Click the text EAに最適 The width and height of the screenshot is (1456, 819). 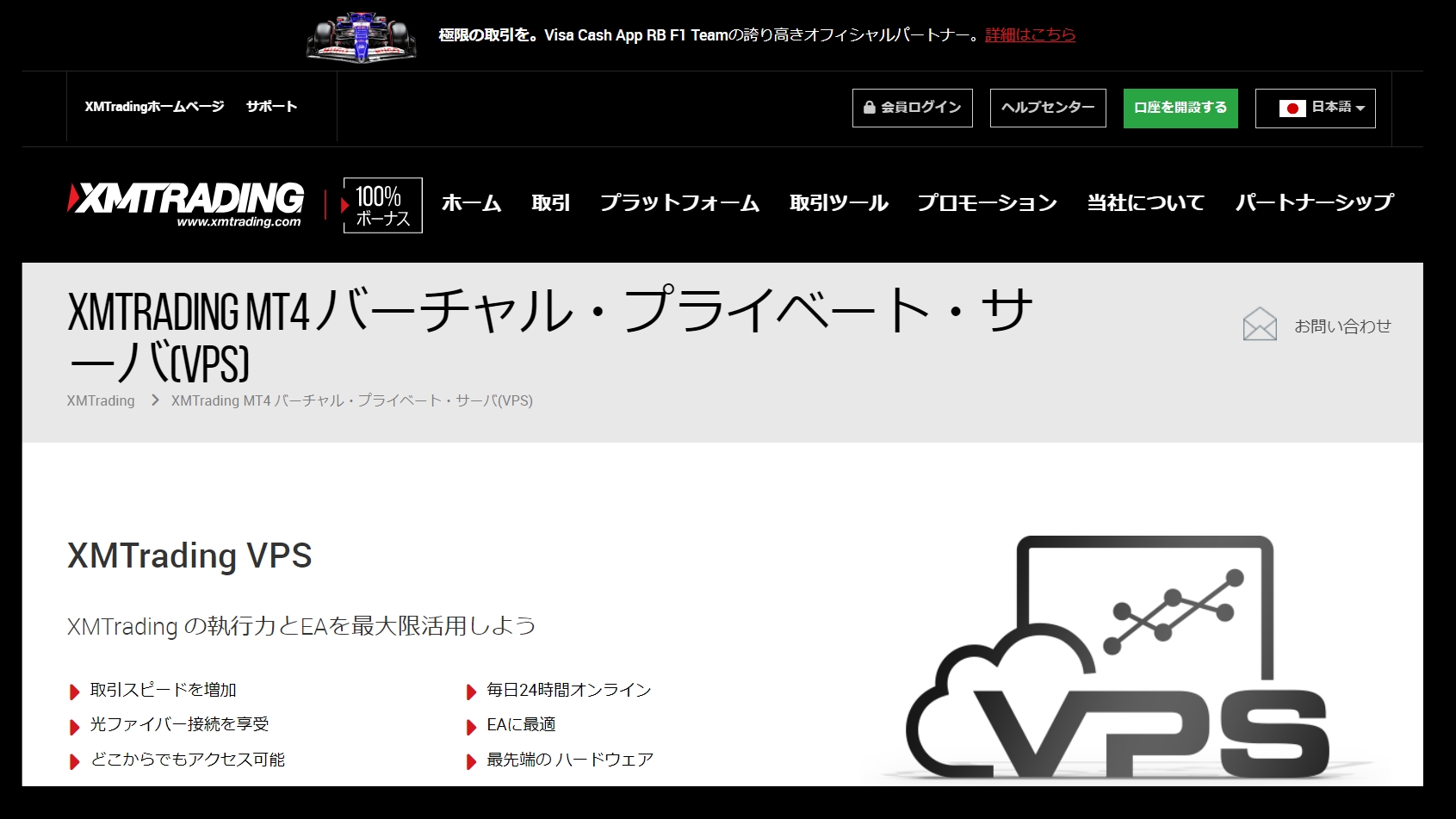coord(521,725)
